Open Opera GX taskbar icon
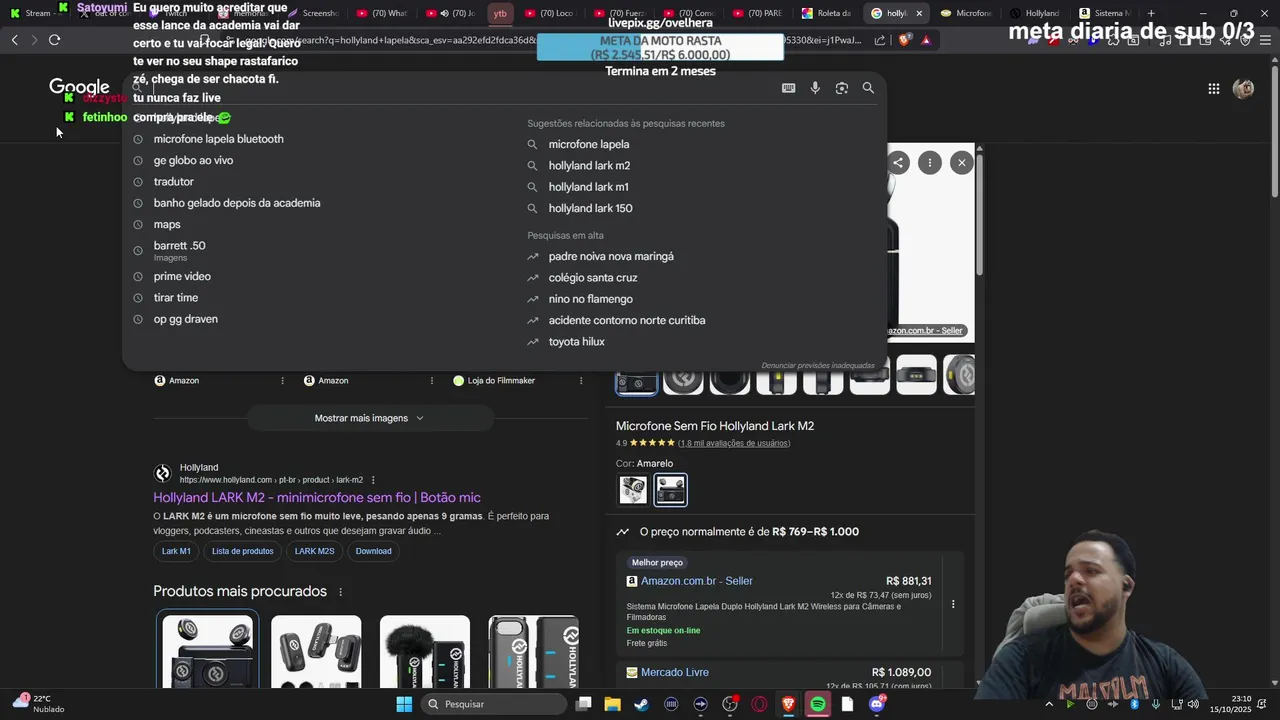1280x720 pixels. pyautogui.click(x=759, y=704)
